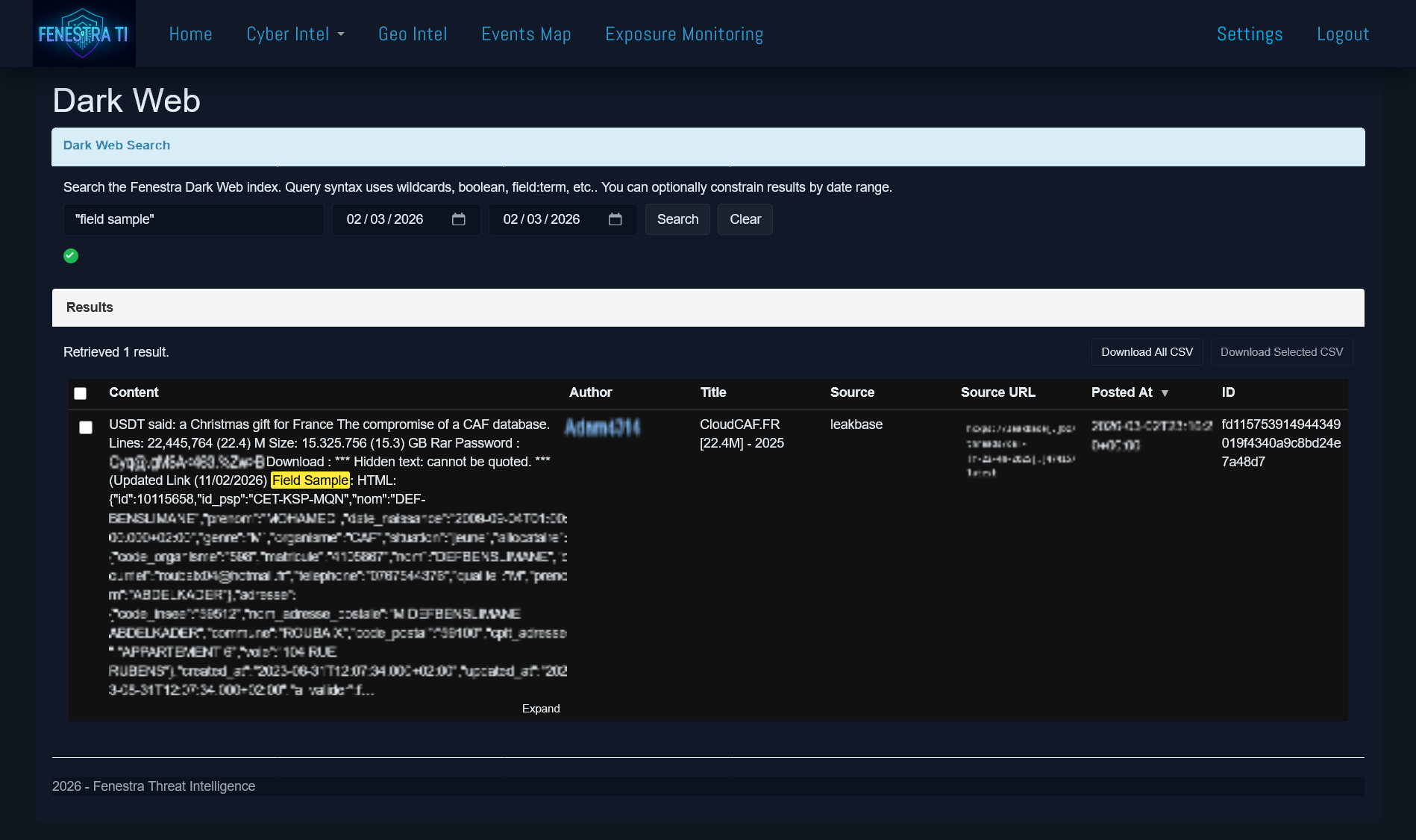1416x840 pixels.
Task: Toggle the select-all results checkbox
Action: click(81, 393)
